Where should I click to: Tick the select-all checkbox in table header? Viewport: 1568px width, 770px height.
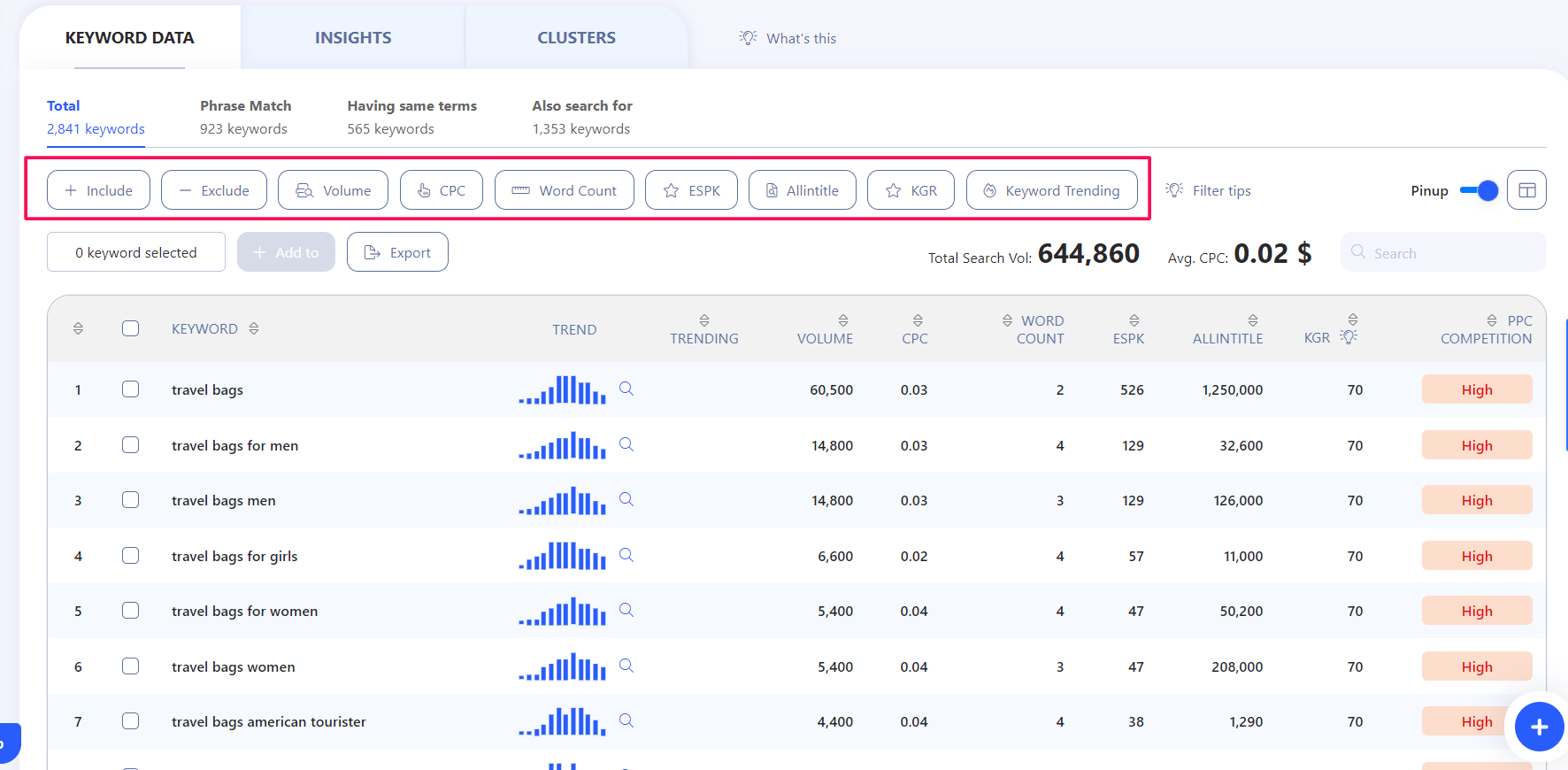coord(131,328)
